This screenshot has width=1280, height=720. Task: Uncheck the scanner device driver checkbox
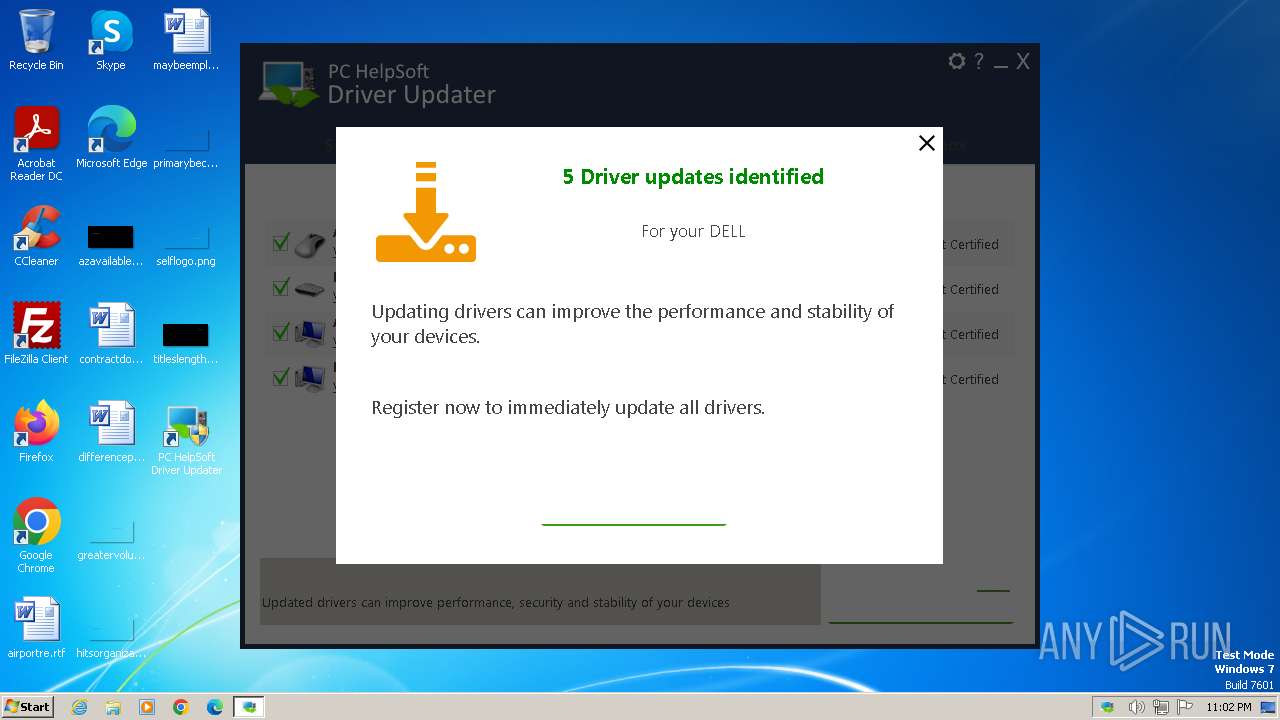[281, 288]
